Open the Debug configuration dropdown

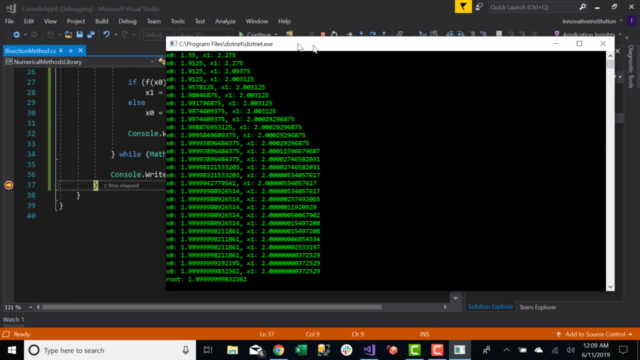(158, 35)
